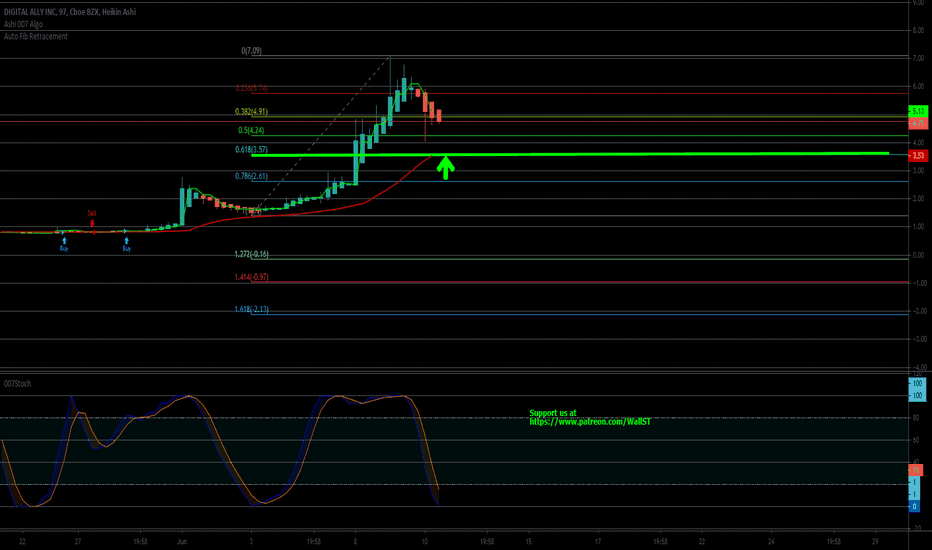Image resolution: width=932 pixels, height=550 pixels.
Task: Click the red 3.57 price tag
Action: pos(918,156)
